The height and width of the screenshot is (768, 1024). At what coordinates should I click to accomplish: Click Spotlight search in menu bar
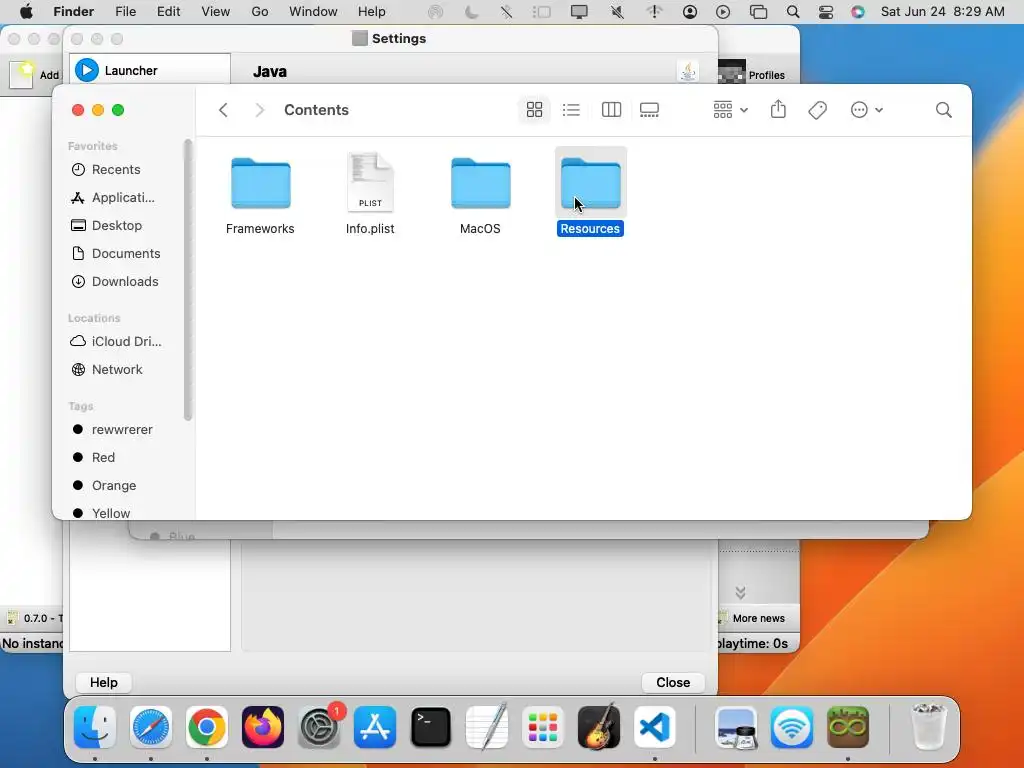tap(793, 12)
